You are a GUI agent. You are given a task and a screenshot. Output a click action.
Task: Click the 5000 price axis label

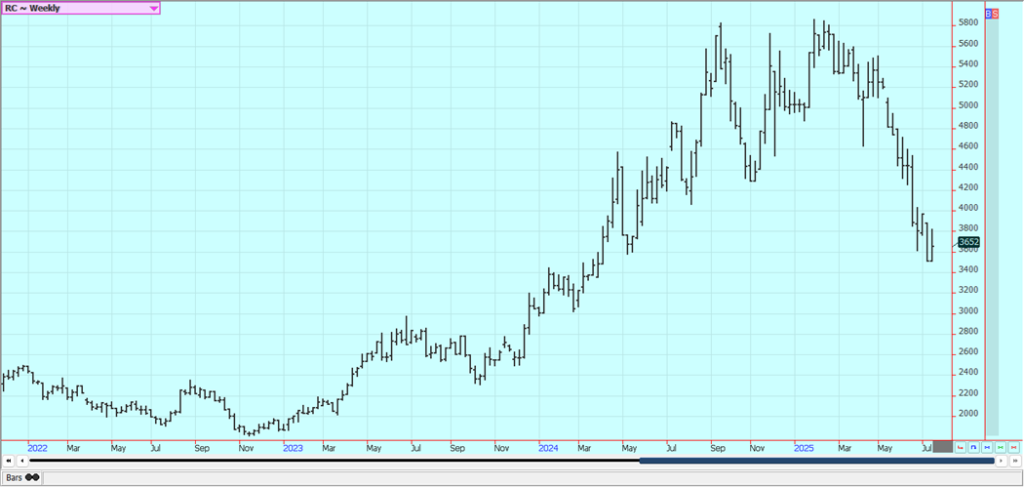pos(968,105)
